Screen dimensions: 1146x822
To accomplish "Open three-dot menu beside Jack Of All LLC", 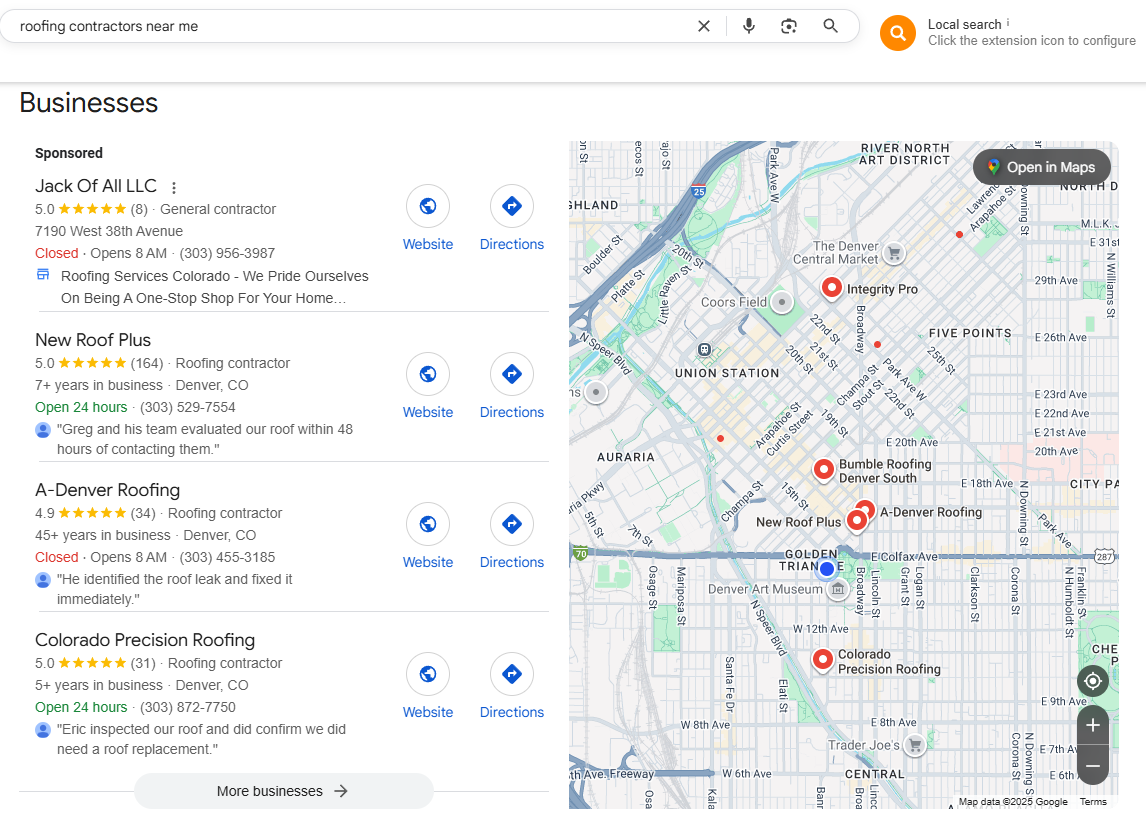I will coord(174,188).
